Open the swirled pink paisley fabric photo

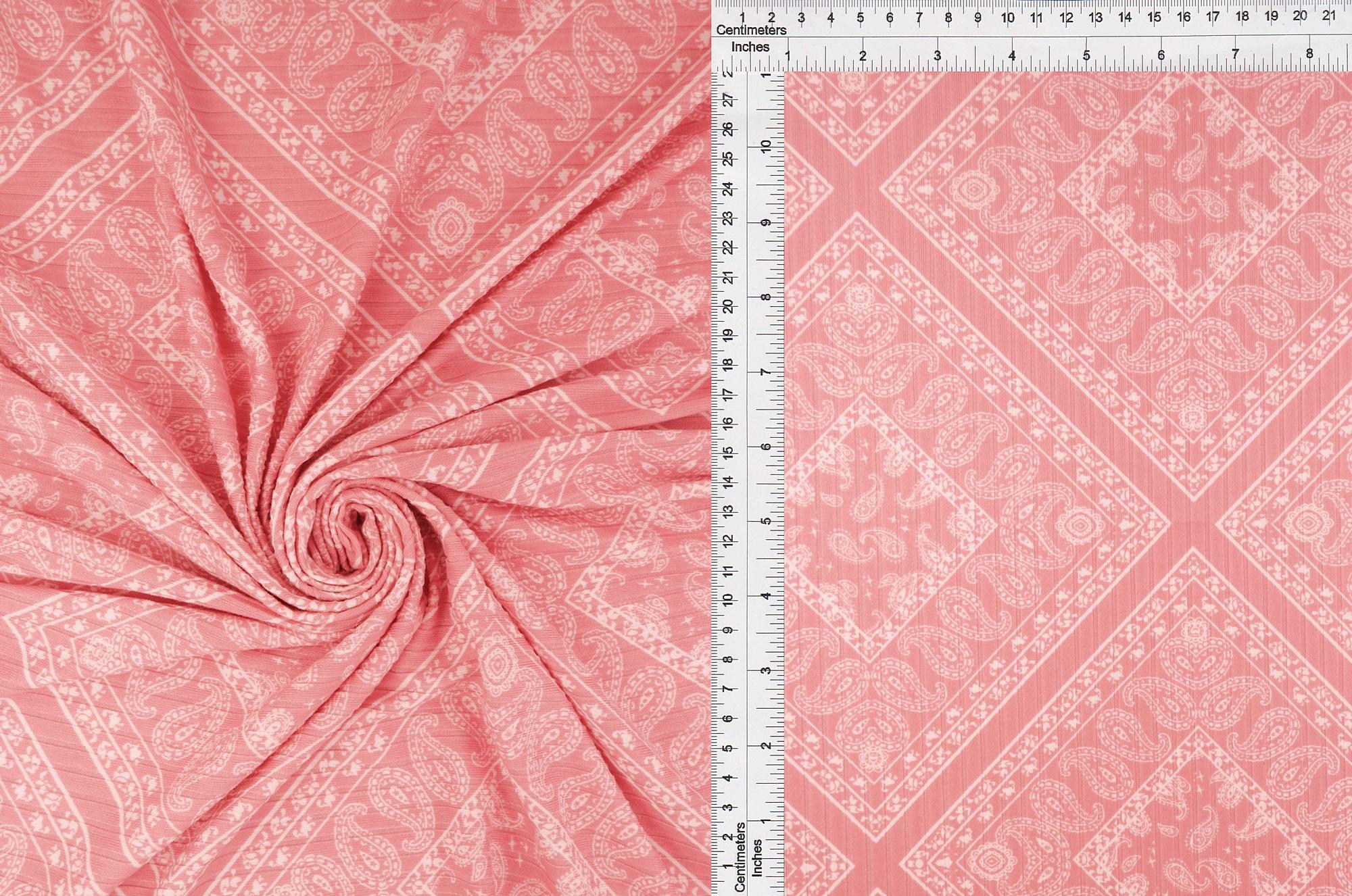355,448
